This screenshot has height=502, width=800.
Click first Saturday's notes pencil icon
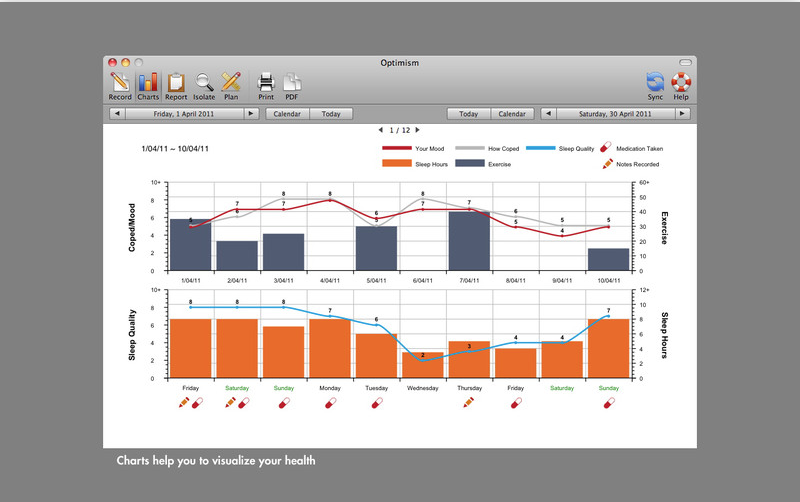[x=231, y=403]
